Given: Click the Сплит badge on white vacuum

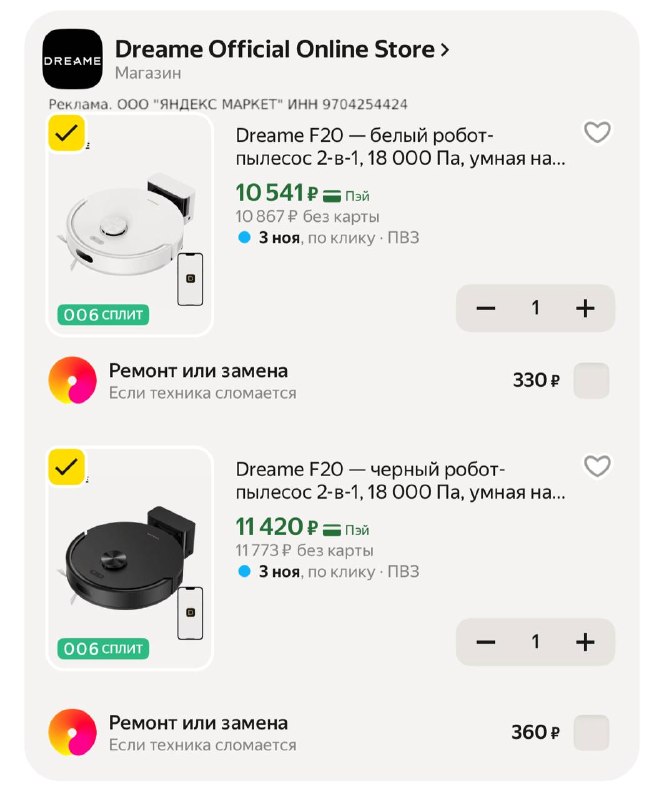Looking at the screenshot, I should click(x=103, y=314).
